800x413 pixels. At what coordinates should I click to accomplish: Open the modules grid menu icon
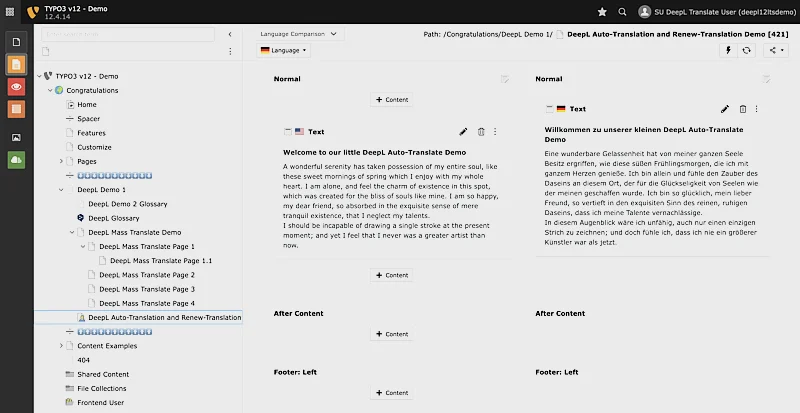pyautogui.click(x=10, y=12)
